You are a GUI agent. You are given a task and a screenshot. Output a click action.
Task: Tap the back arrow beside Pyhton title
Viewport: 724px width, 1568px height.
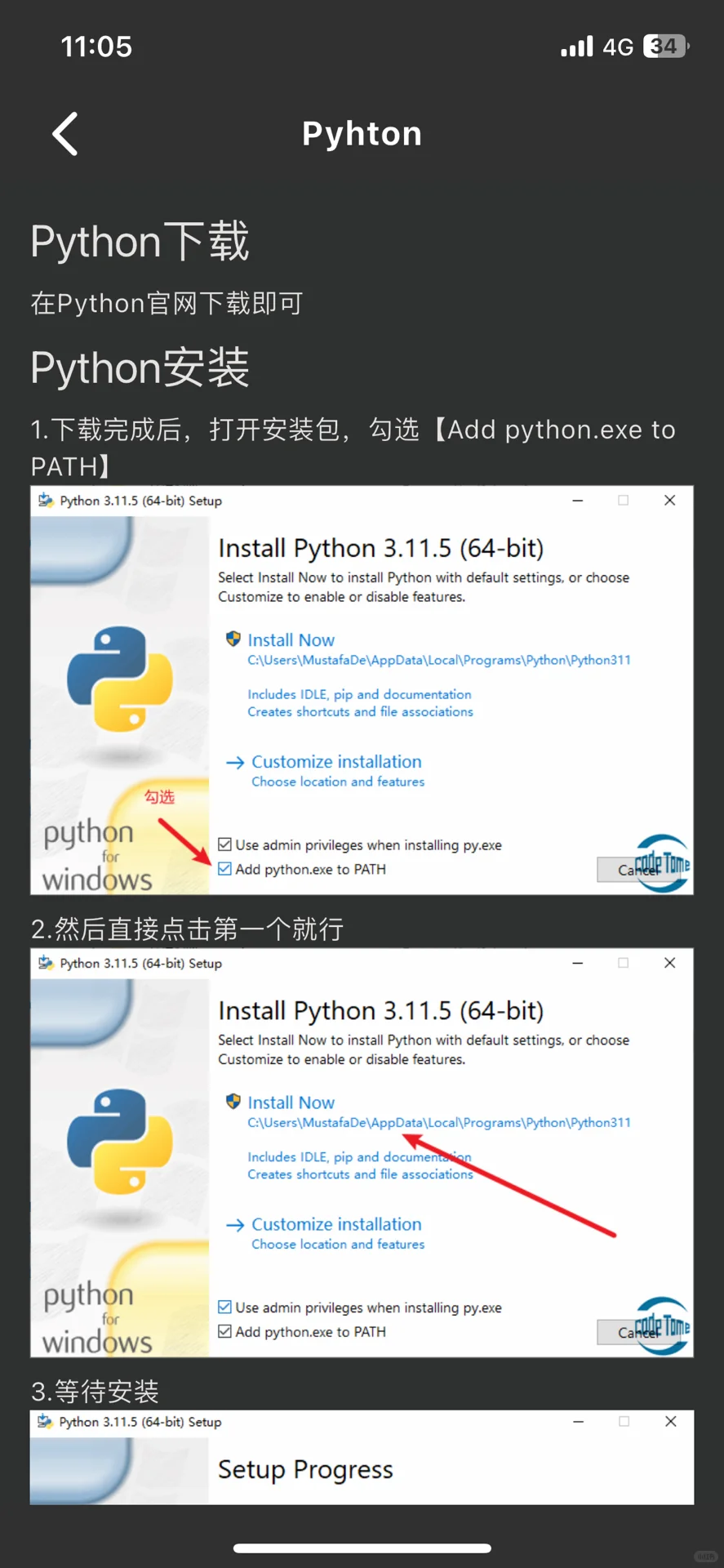pyautogui.click(x=65, y=134)
